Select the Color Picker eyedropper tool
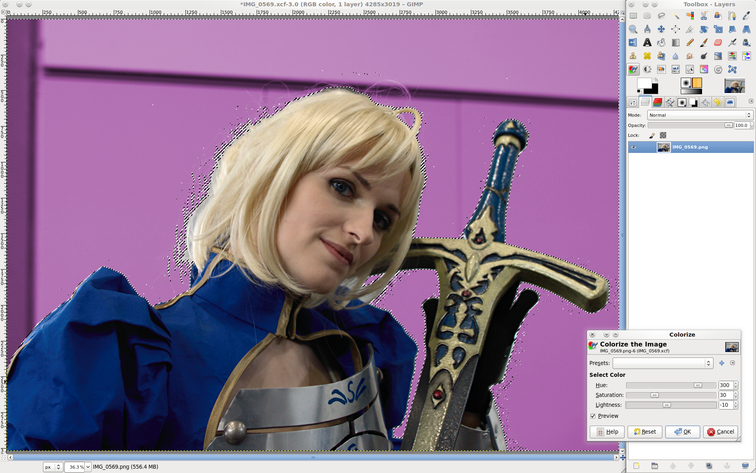The image size is (756, 473). pyautogui.click(x=746, y=15)
